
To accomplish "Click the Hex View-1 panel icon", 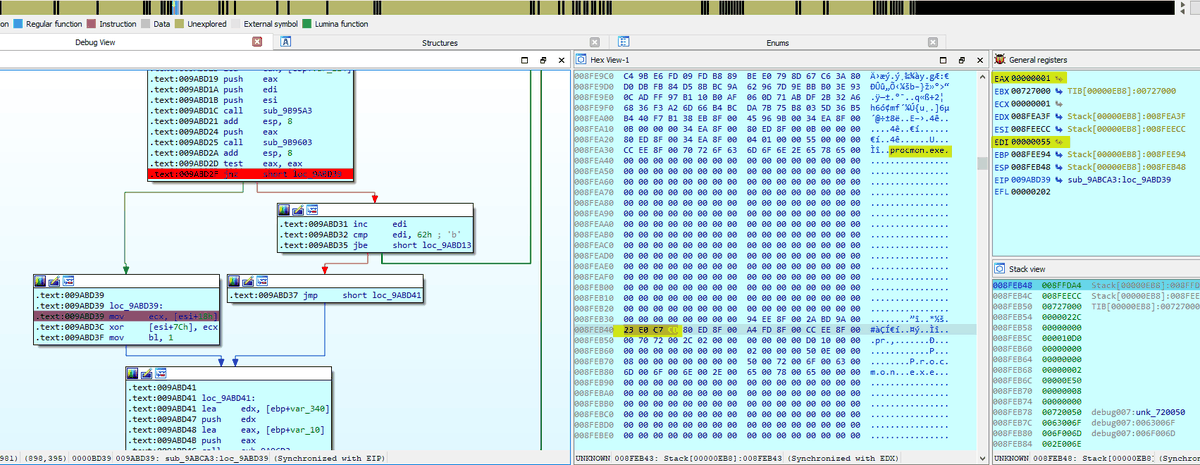I will point(582,60).
